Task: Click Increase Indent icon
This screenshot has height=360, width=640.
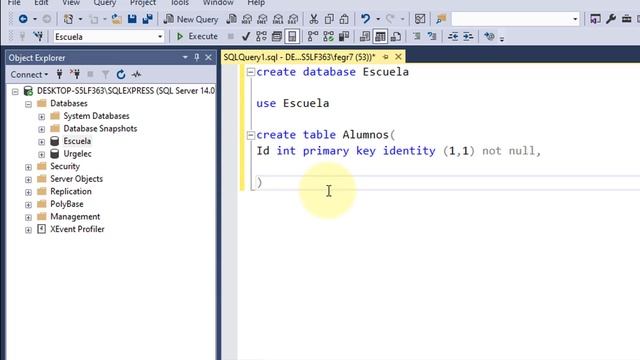Action: (x=468, y=37)
